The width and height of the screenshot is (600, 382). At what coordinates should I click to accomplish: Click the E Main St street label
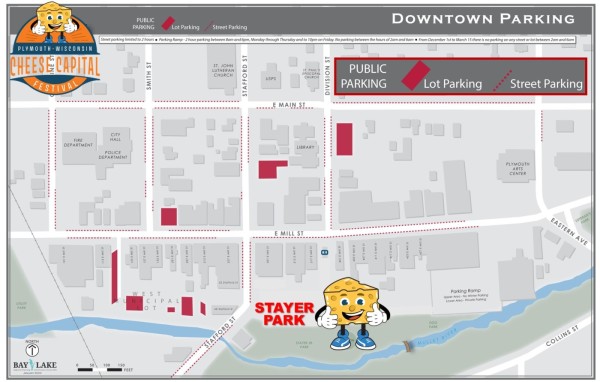tap(289, 104)
